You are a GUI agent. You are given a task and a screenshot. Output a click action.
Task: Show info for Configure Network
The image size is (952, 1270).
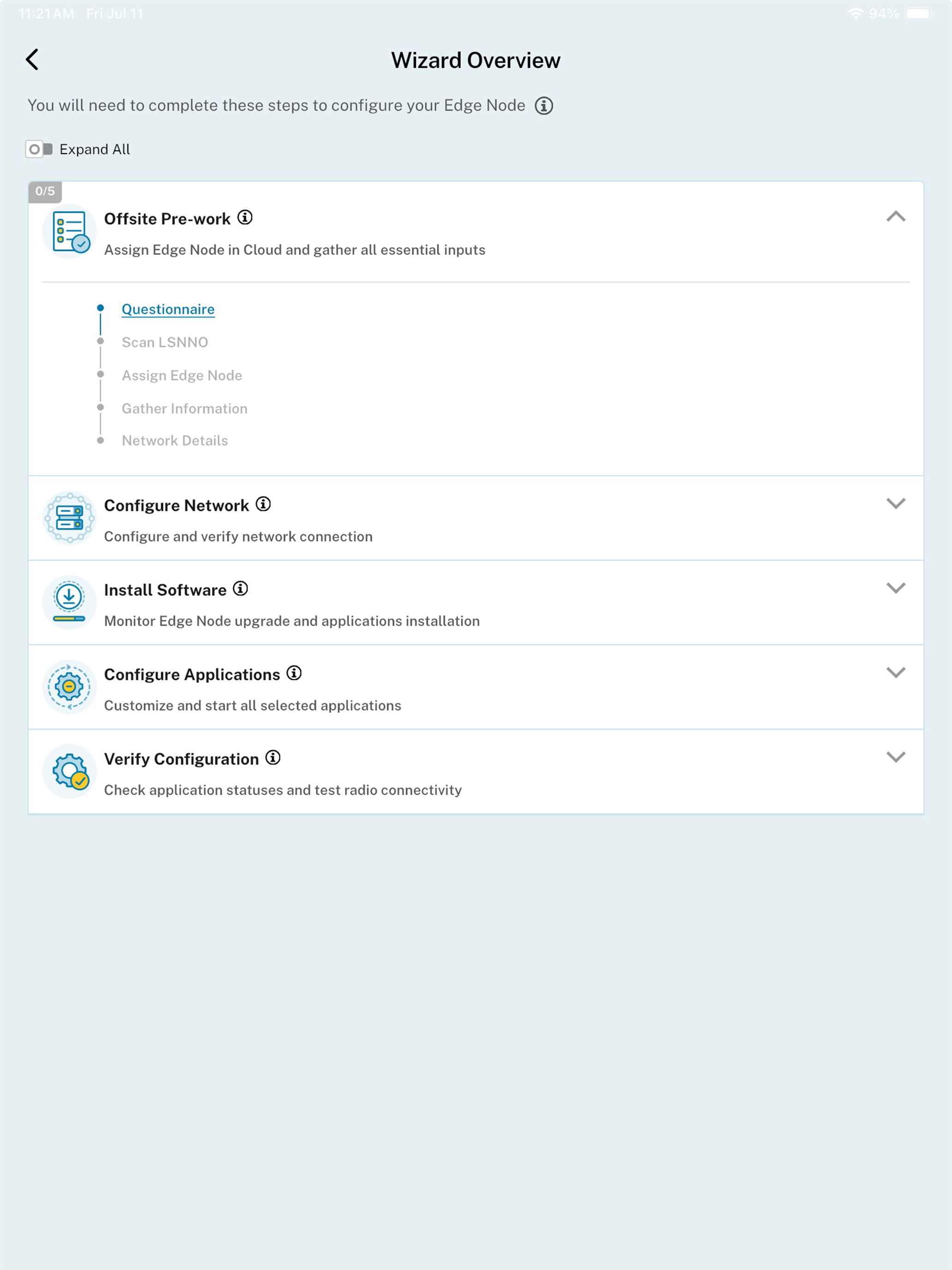(x=263, y=504)
